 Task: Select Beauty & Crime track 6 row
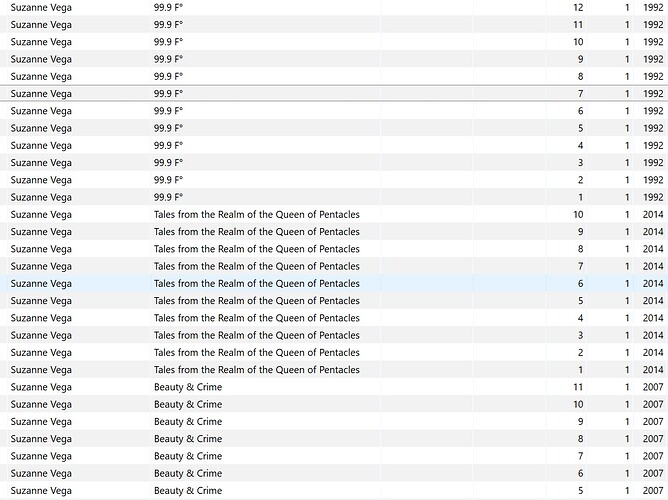[334, 473]
